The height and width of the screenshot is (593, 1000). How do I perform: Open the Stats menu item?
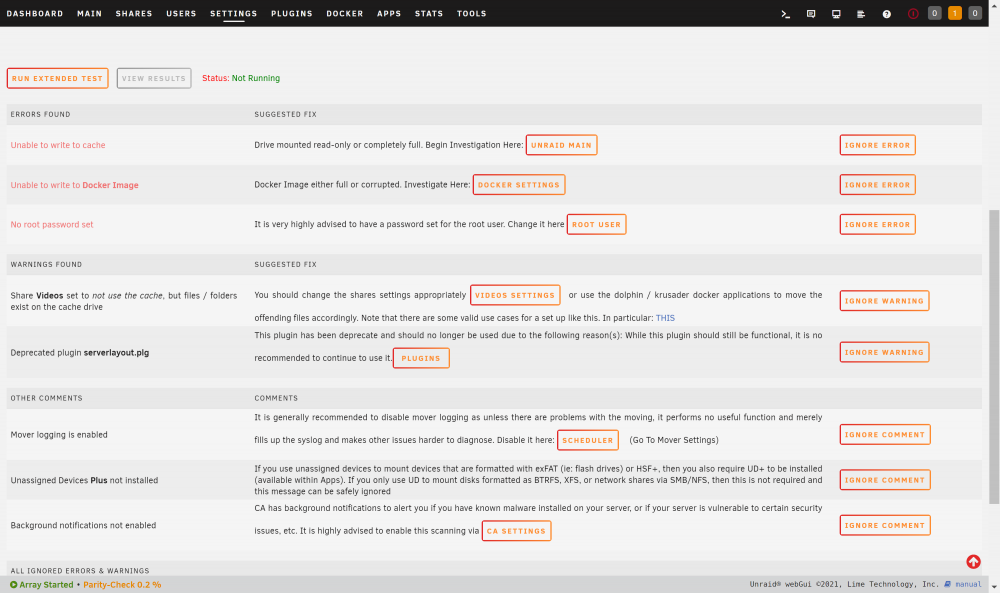tap(429, 13)
